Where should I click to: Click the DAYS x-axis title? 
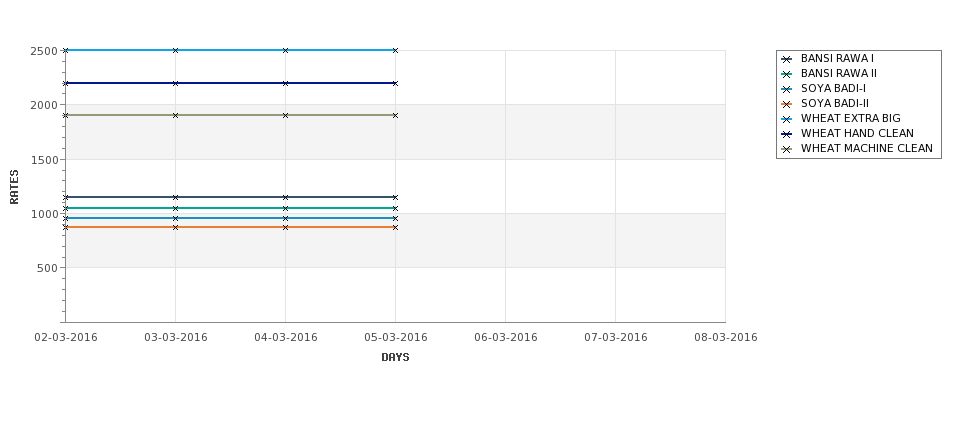click(x=395, y=357)
